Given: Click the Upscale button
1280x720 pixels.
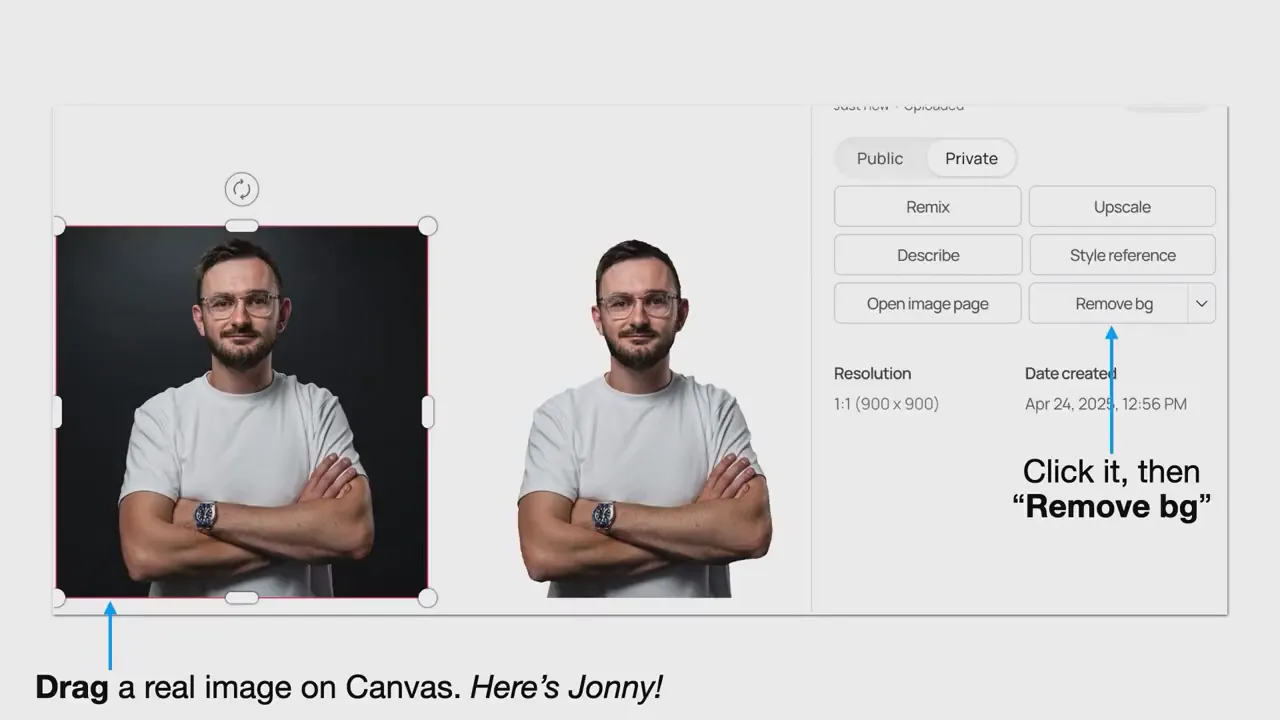Looking at the screenshot, I should [x=1122, y=207].
